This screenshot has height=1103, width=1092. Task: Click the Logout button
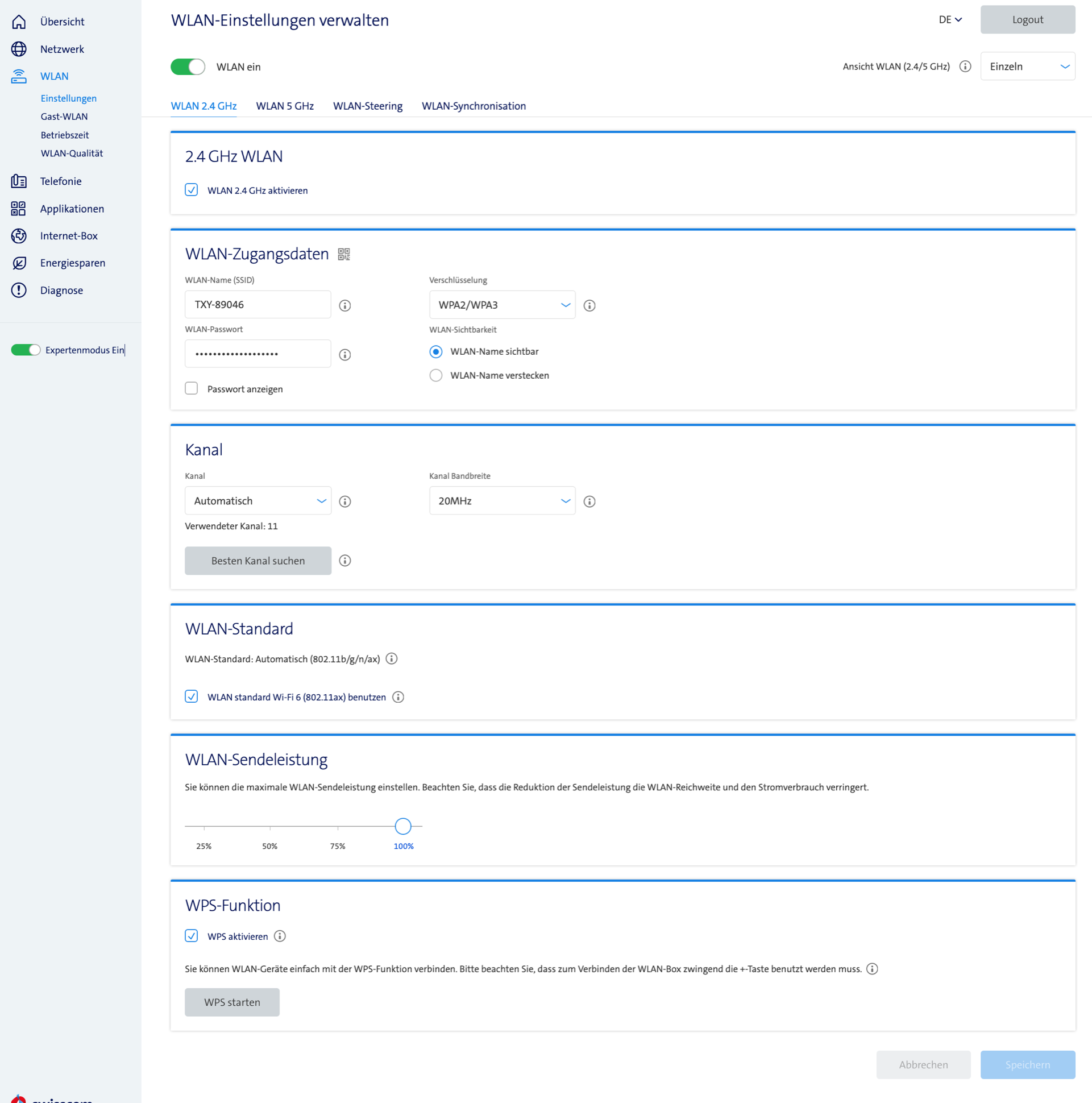tap(1027, 19)
